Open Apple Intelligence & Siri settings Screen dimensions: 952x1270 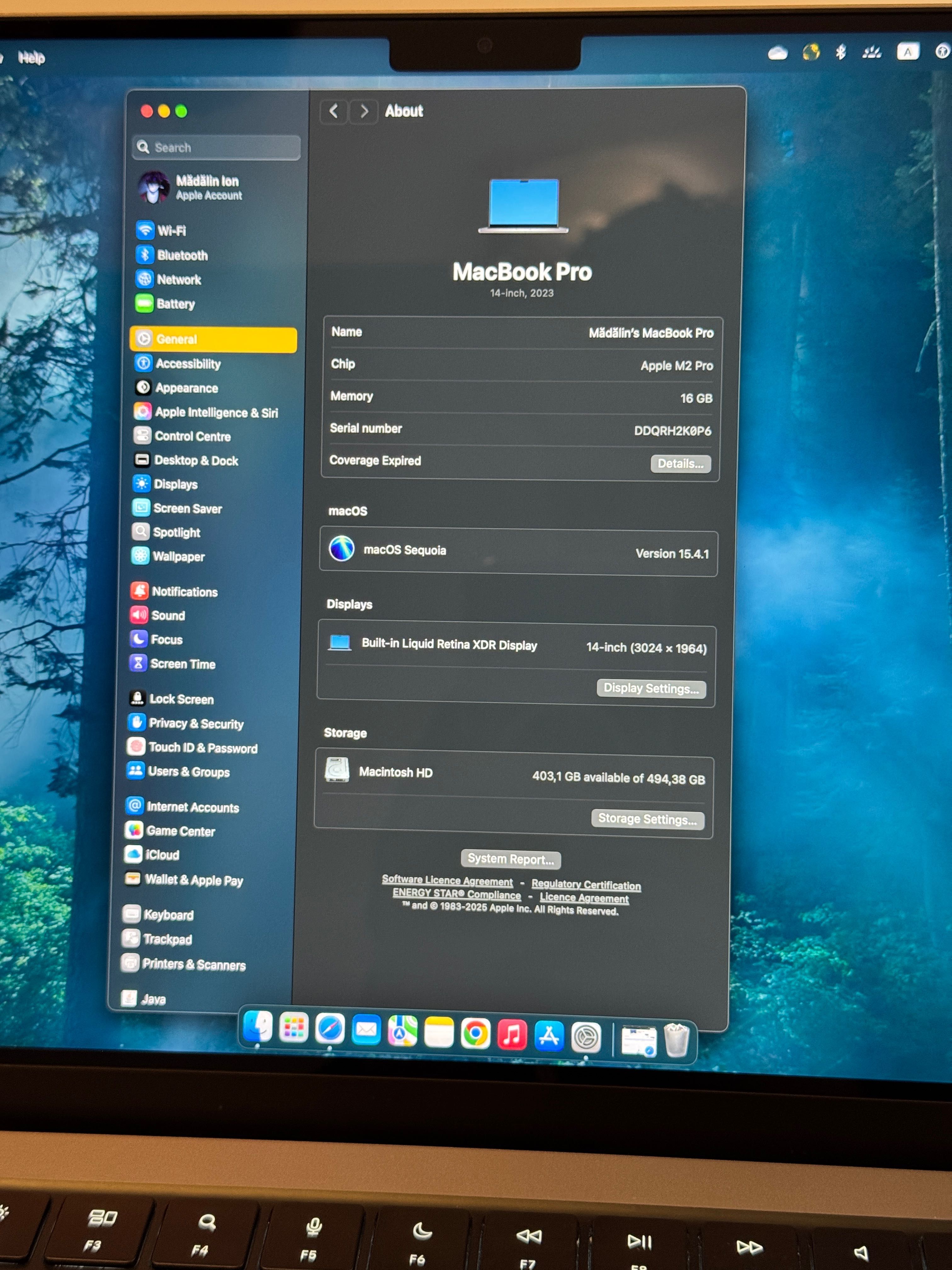[207, 412]
